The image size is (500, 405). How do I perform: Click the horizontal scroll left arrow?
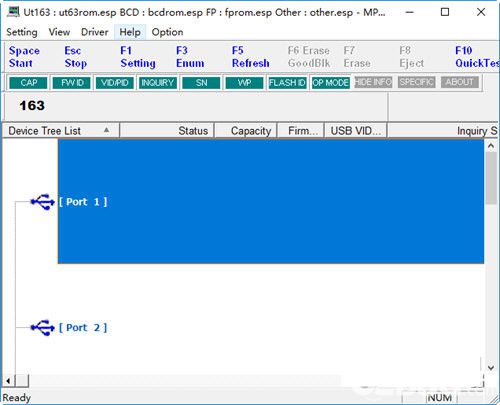[x=8, y=380]
